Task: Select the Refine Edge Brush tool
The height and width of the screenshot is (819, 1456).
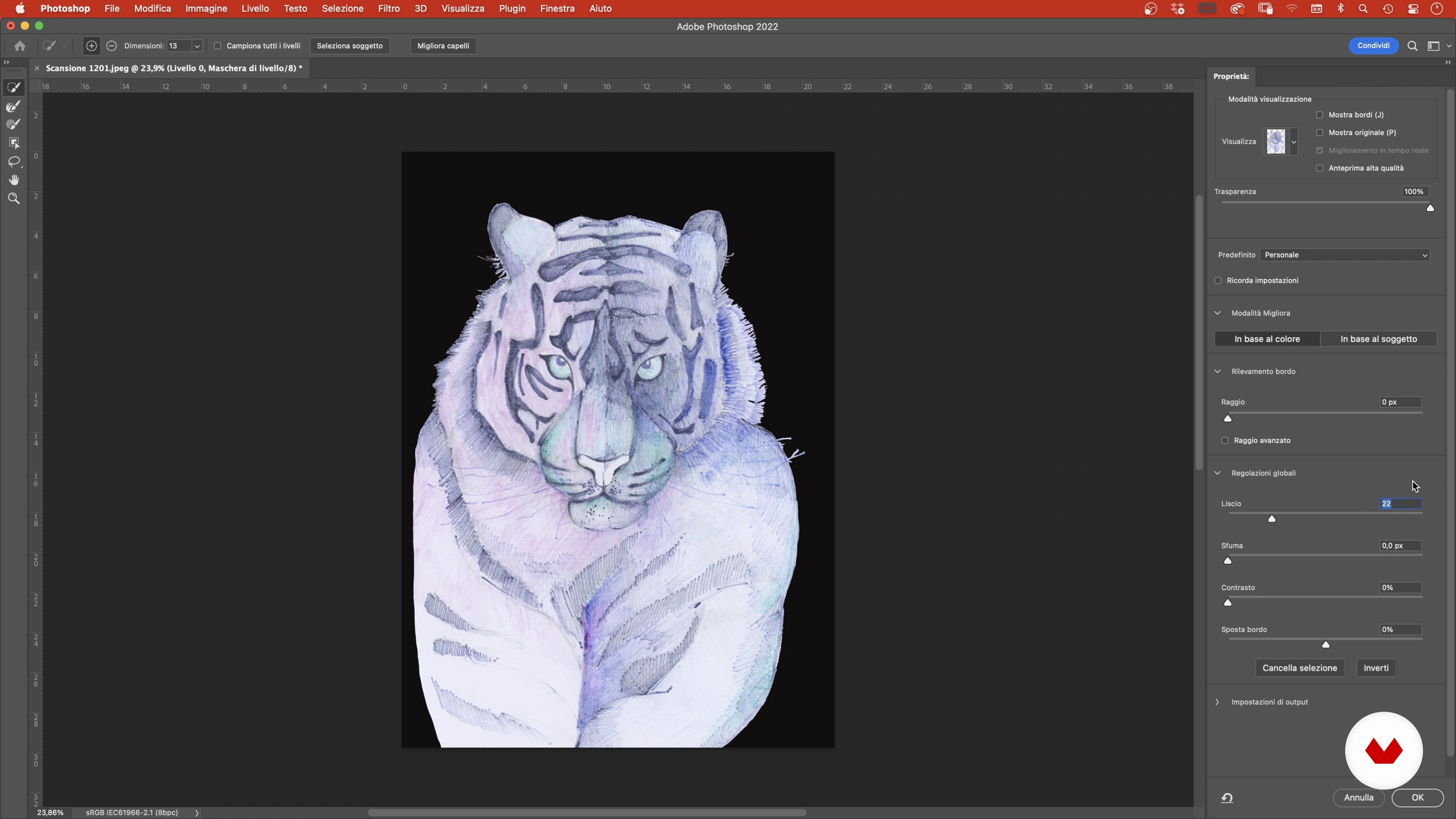Action: click(x=14, y=106)
